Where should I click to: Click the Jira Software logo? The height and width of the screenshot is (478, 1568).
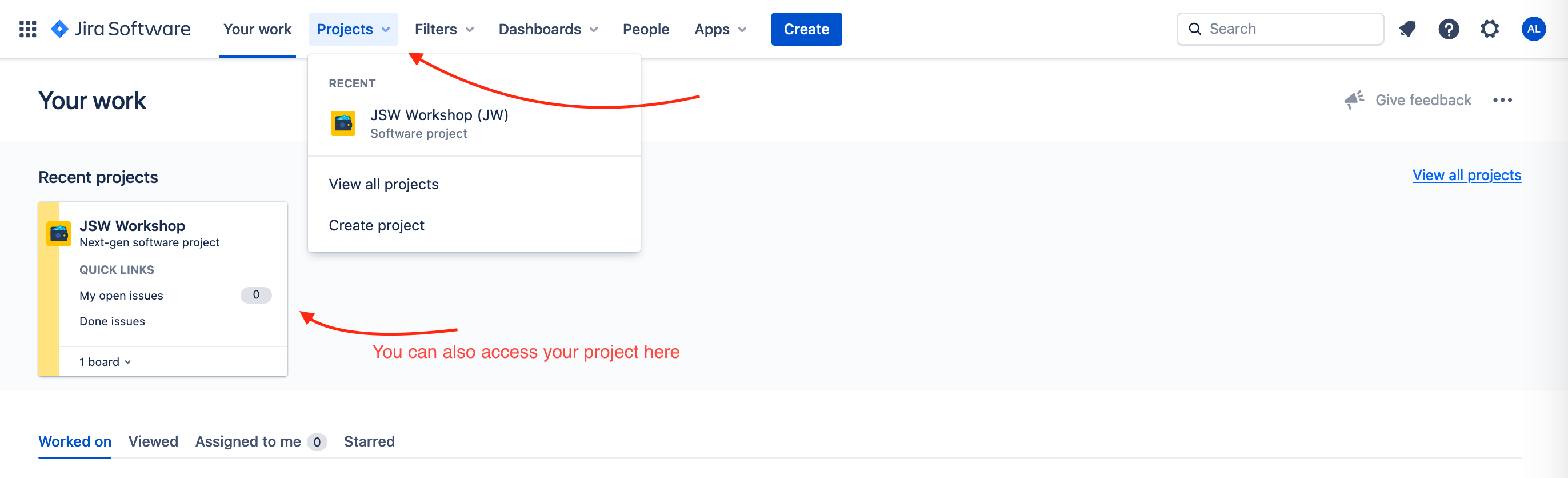(121, 29)
